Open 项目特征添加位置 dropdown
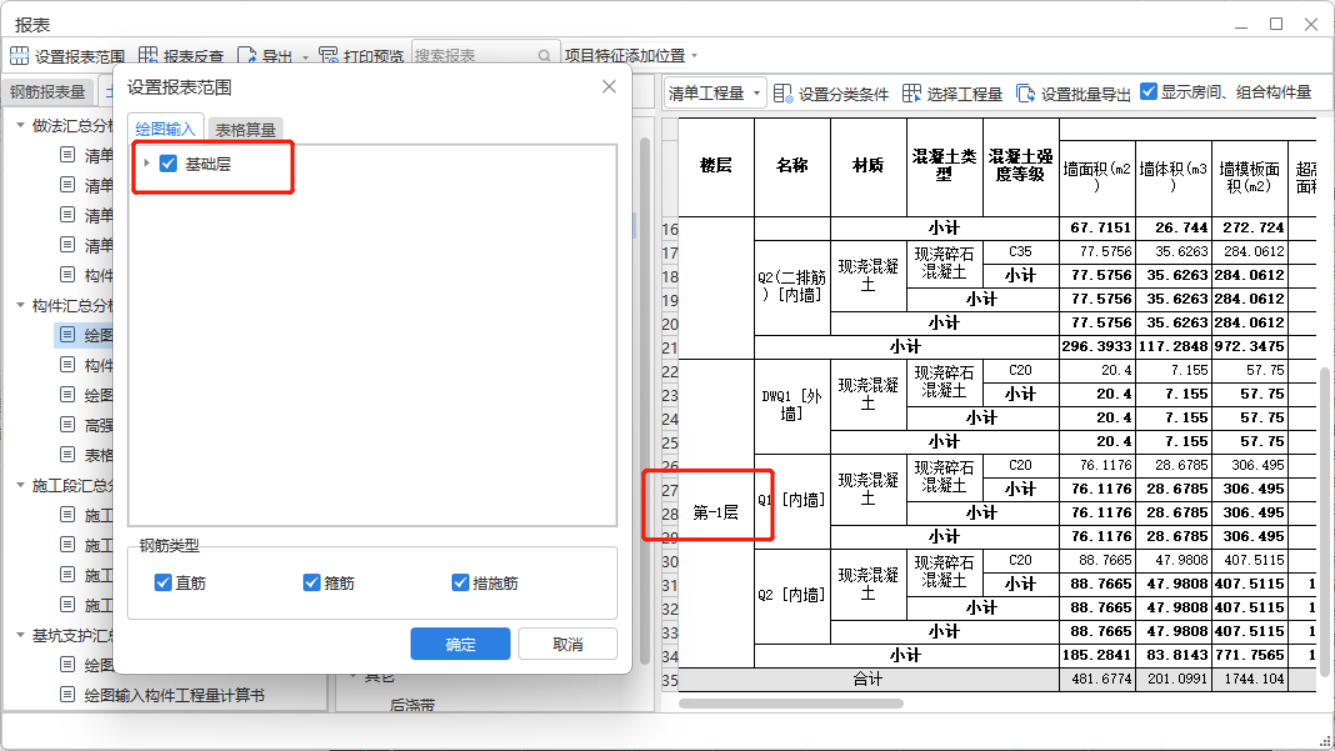1335x751 pixels. (631, 56)
